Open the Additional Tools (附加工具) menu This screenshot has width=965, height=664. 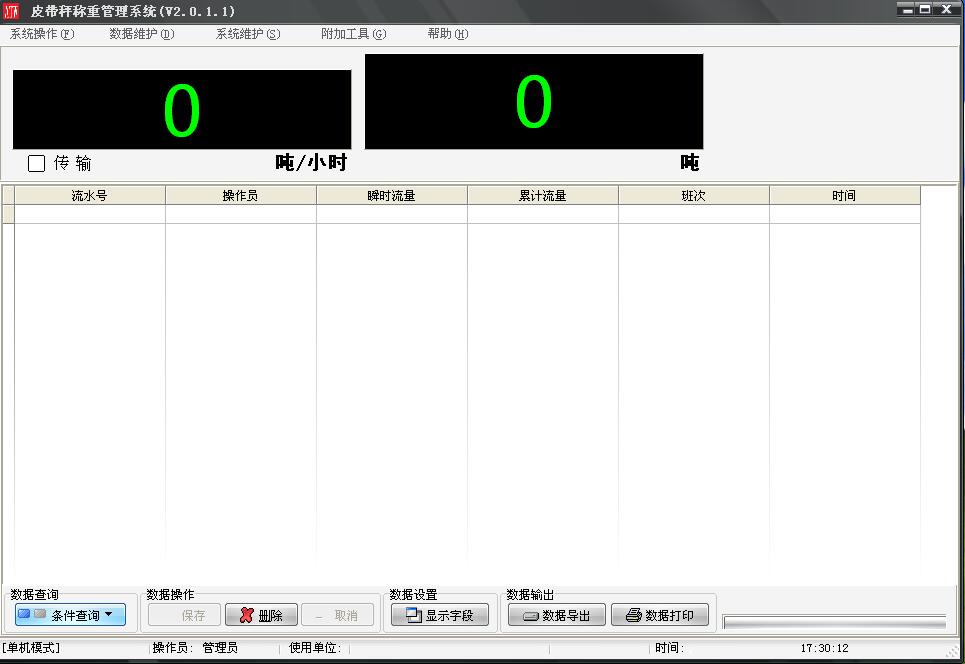coord(353,34)
